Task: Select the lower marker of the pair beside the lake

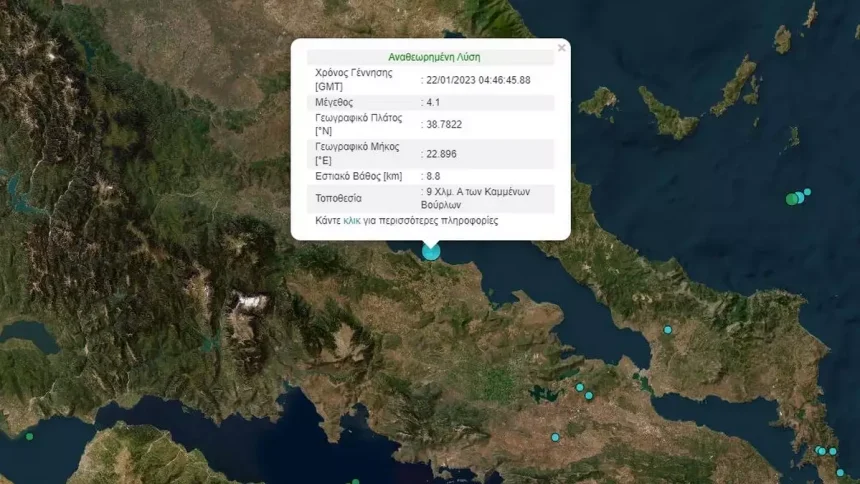Action: tap(589, 396)
